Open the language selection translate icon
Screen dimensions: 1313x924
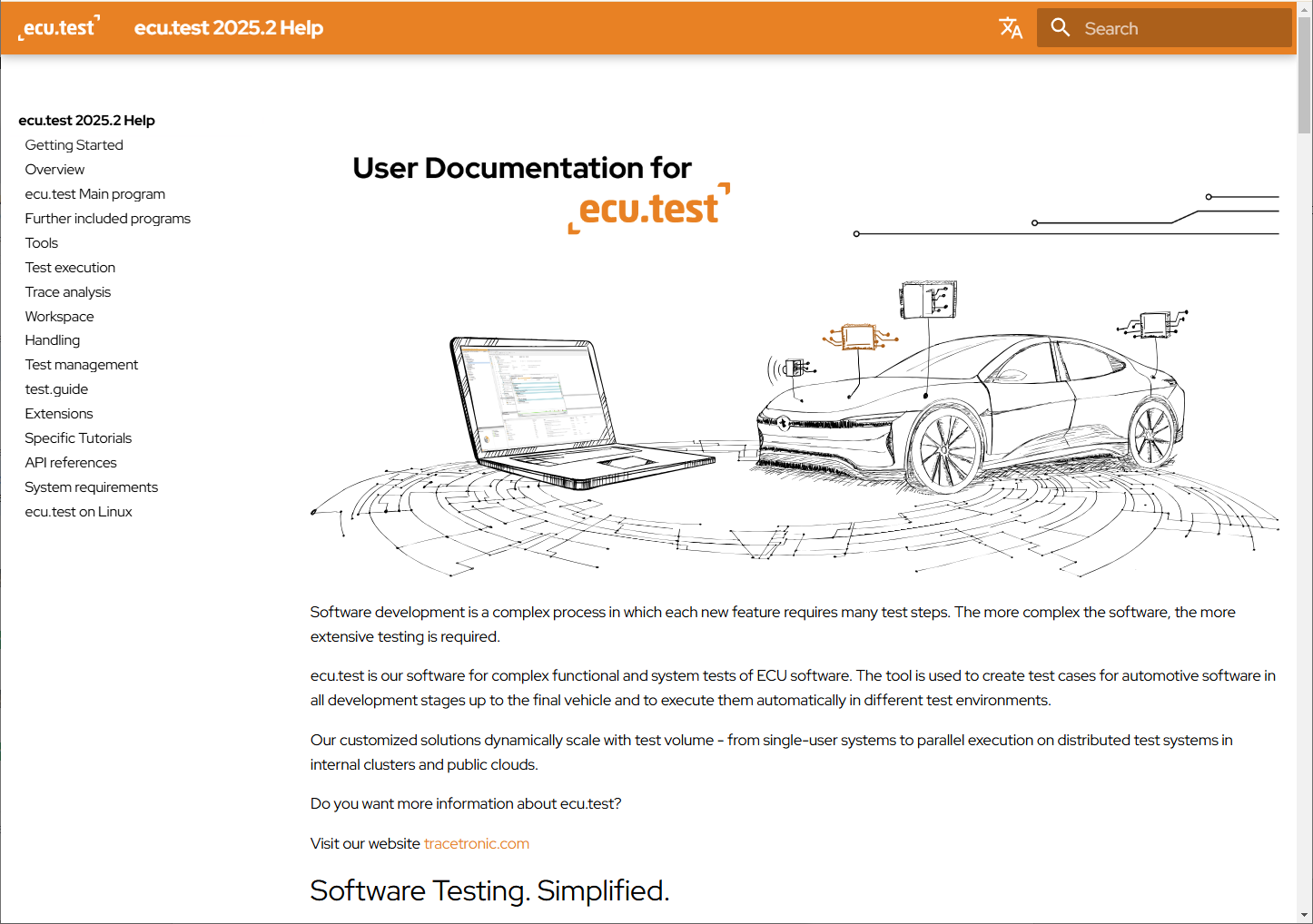tap(1011, 28)
